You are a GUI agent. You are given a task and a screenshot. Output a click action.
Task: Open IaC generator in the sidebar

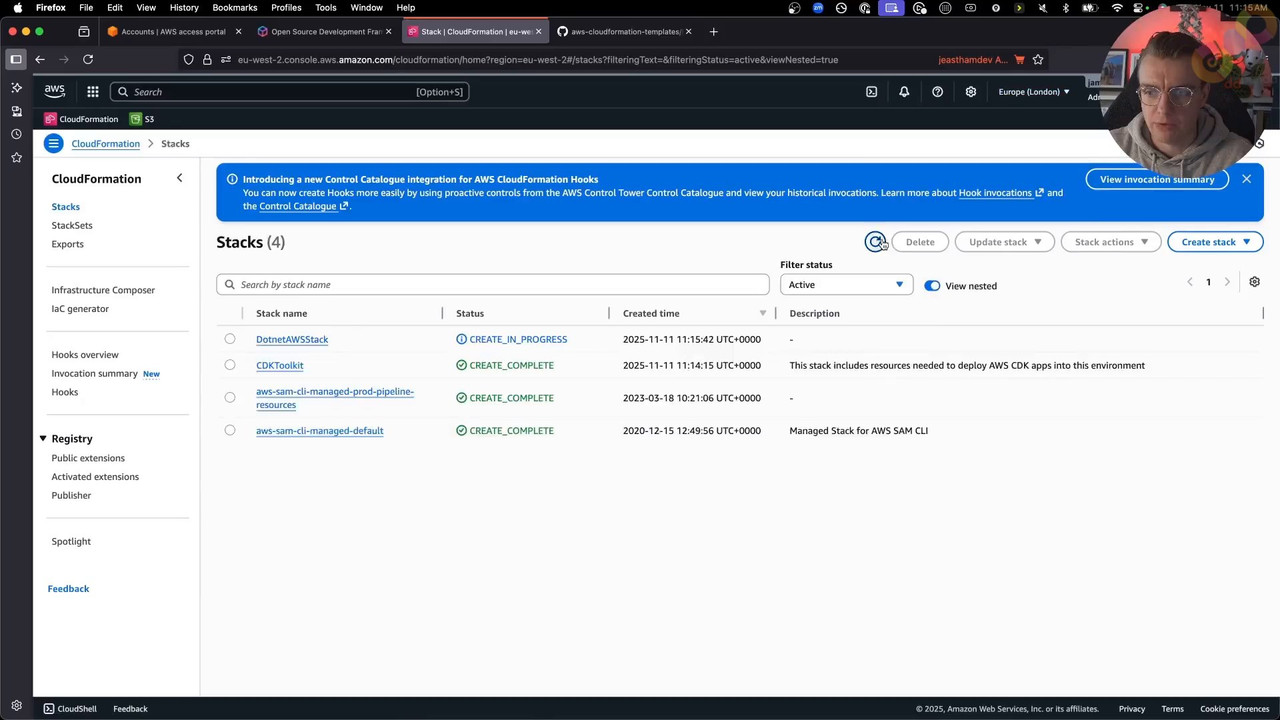80,309
